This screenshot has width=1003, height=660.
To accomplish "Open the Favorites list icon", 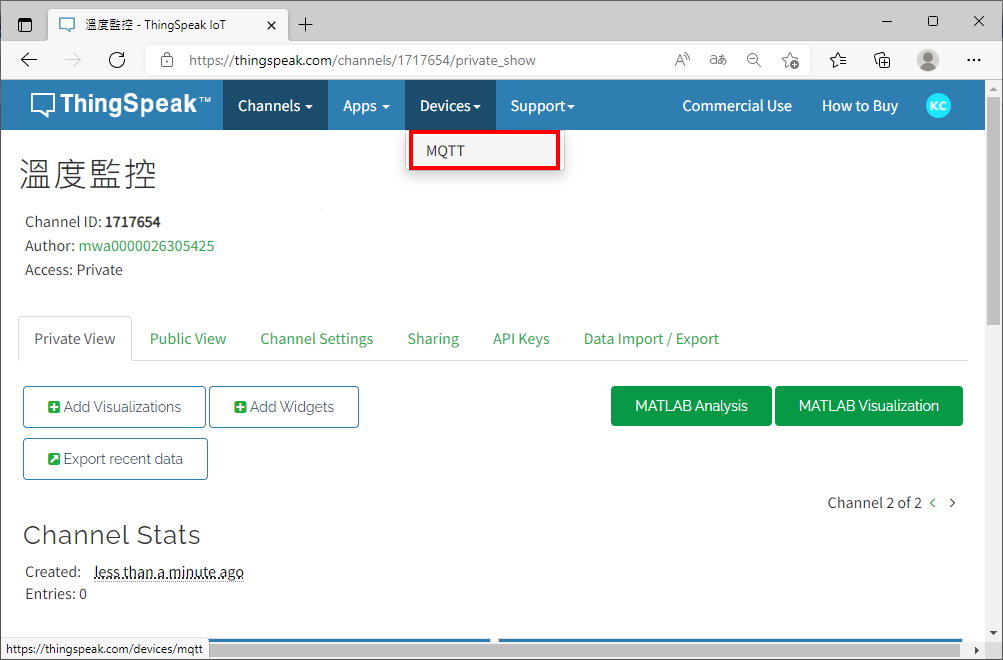I will pyautogui.click(x=838, y=60).
